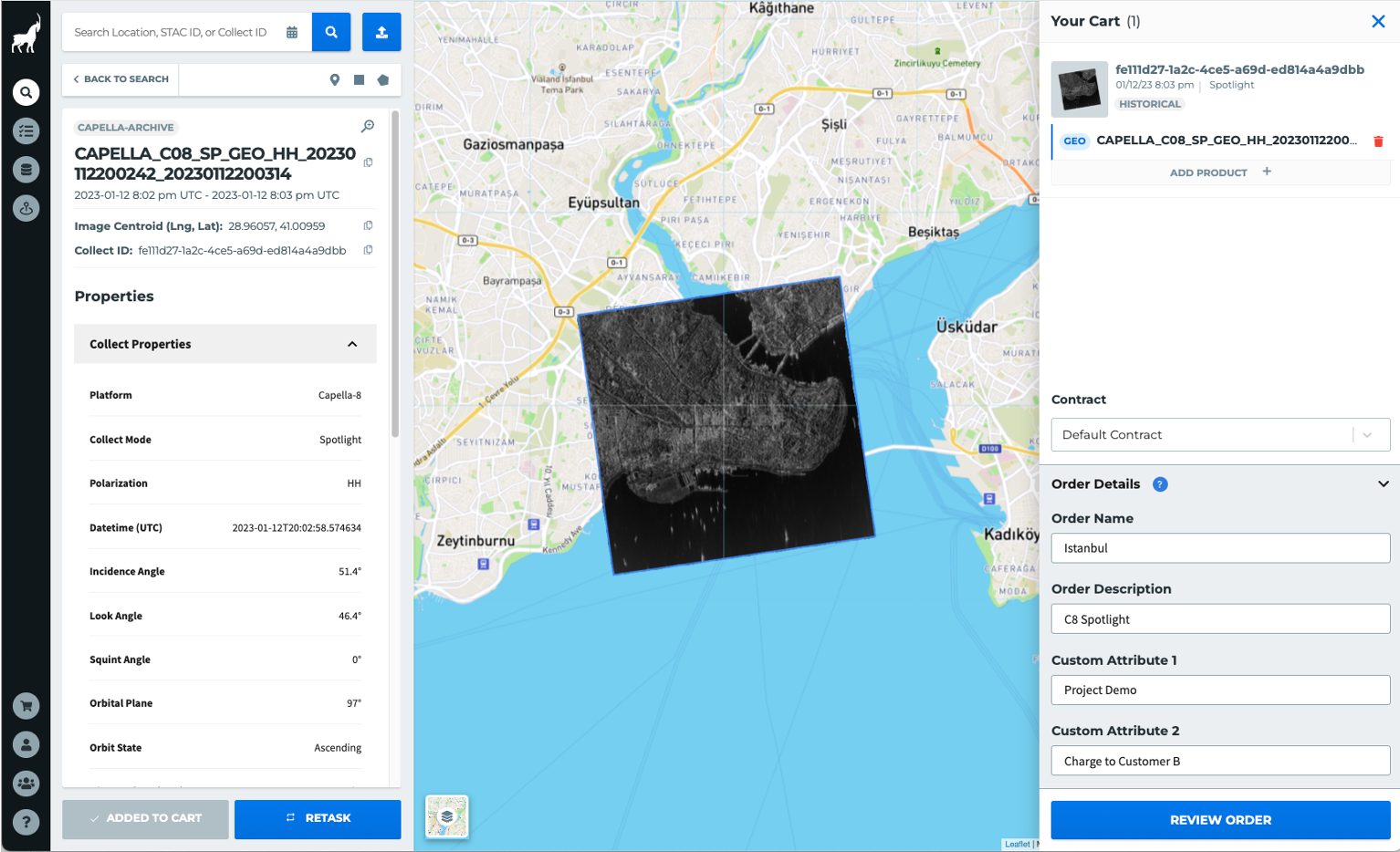
Task: Click the cart product name CAPELLA_C08_SP_GEO_HH
Action: click(1226, 140)
